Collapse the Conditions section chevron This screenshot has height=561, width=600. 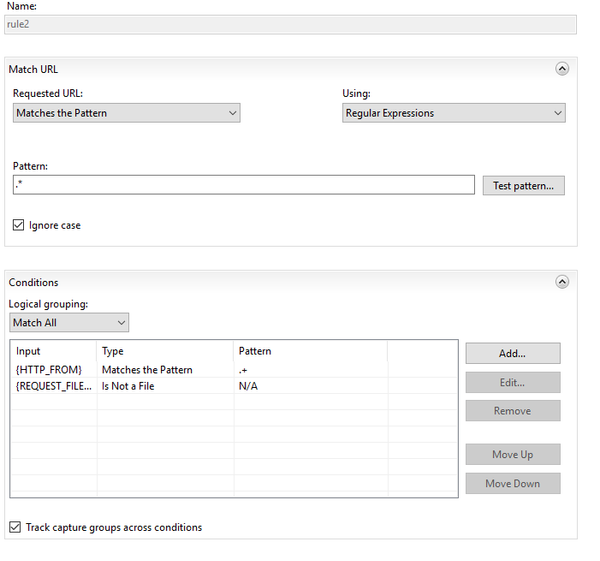tap(561, 283)
